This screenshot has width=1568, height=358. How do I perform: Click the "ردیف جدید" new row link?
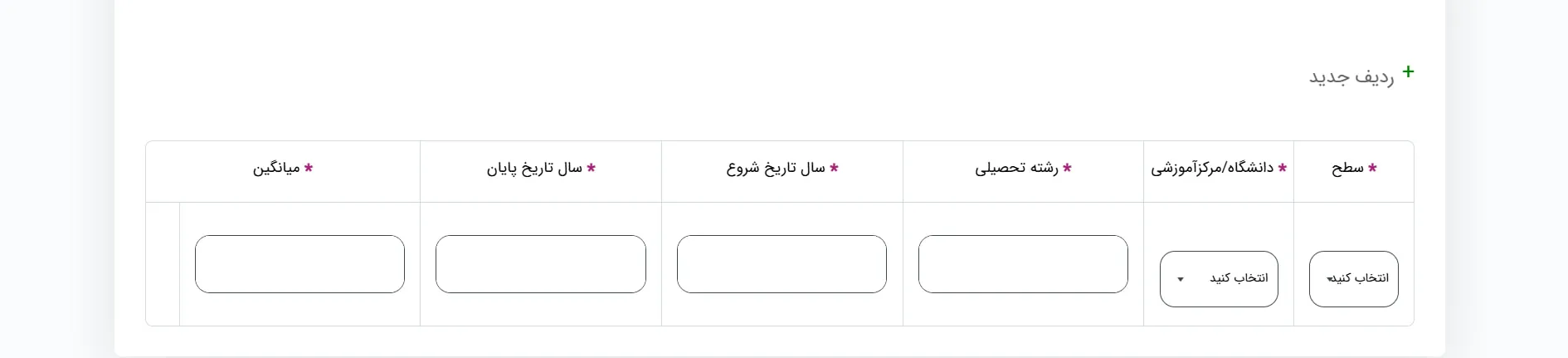(x=1351, y=77)
